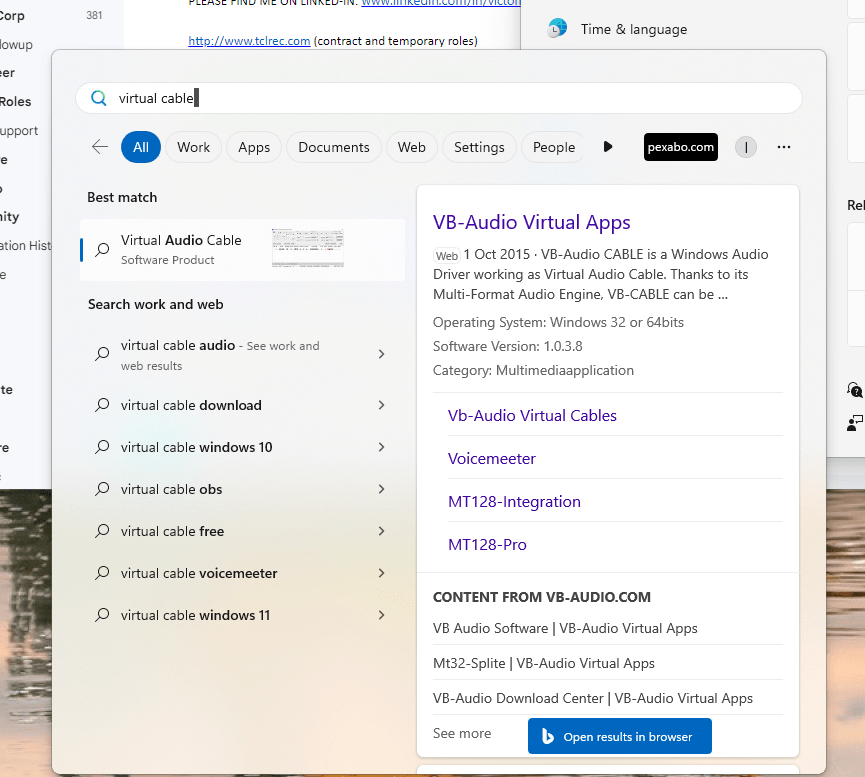Click the magnifier icon in the search box

pyautogui.click(x=99, y=98)
